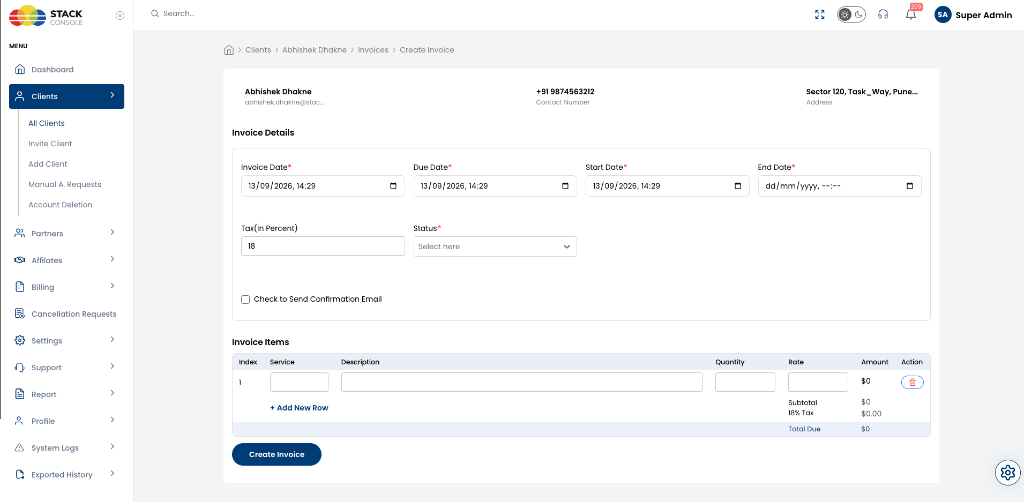
Task: Click the Clients menu item
Action: (67, 96)
